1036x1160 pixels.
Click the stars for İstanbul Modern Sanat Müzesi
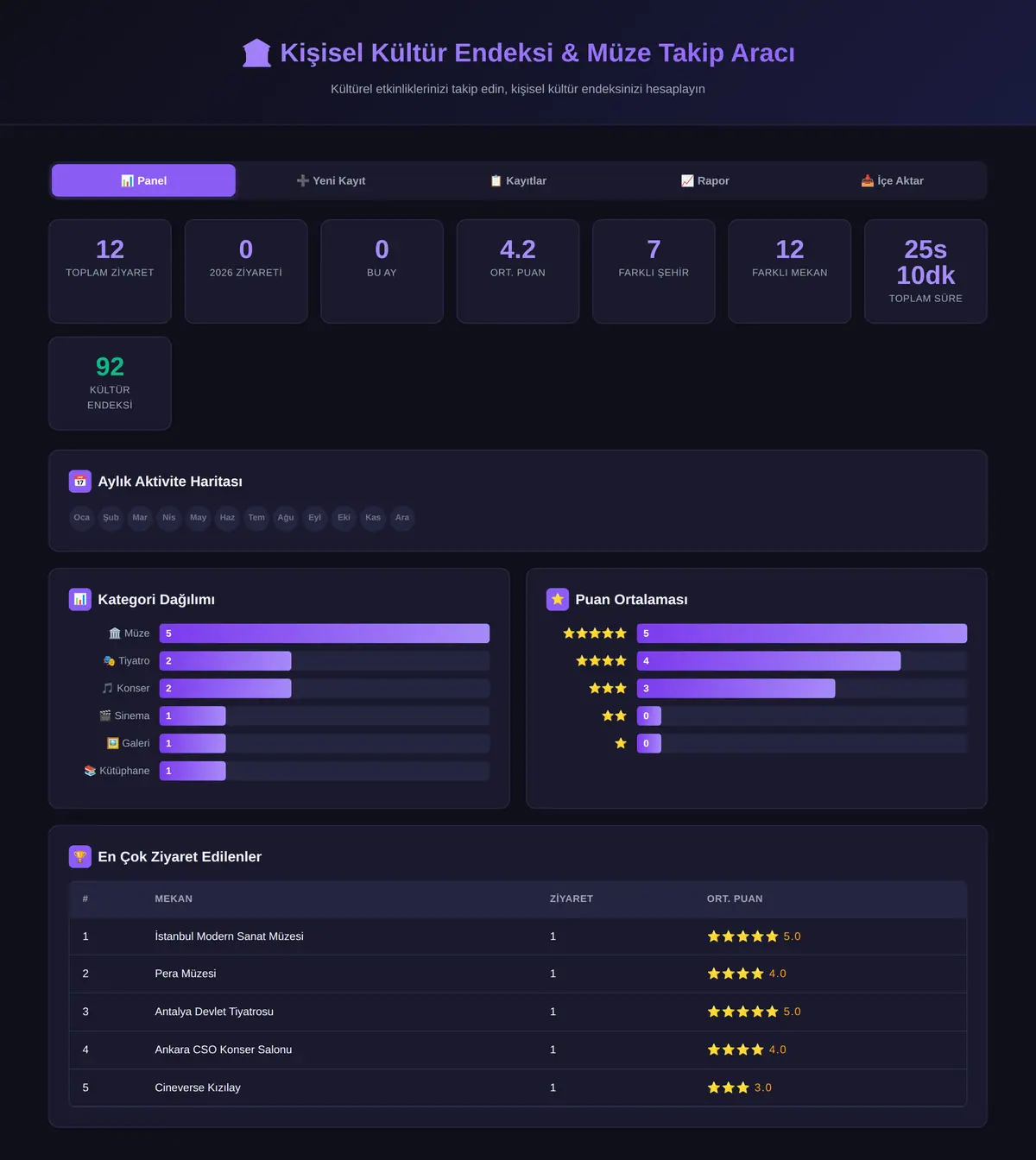[742, 936]
